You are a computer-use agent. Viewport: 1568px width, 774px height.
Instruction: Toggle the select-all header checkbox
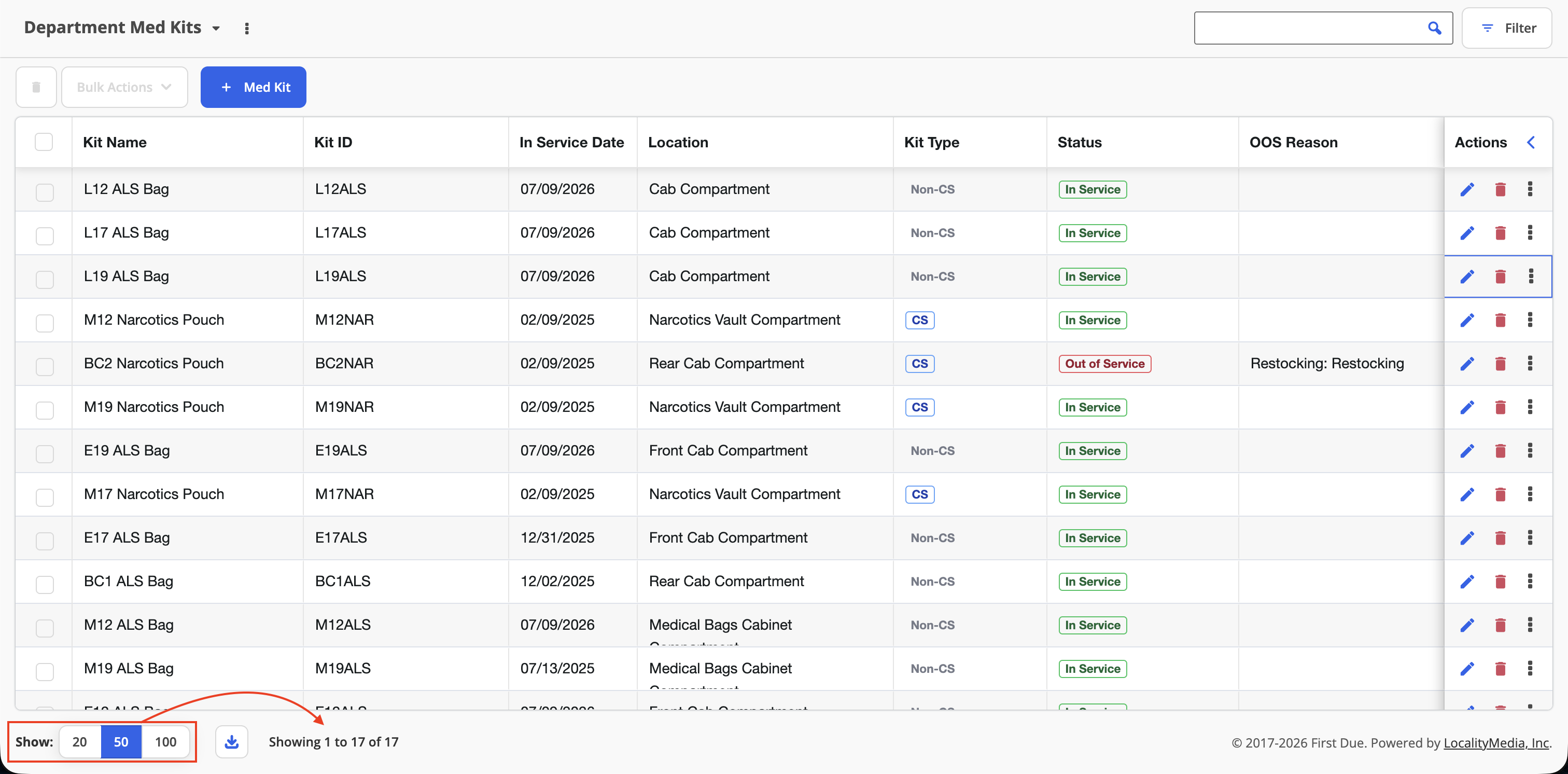[x=44, y=142]
